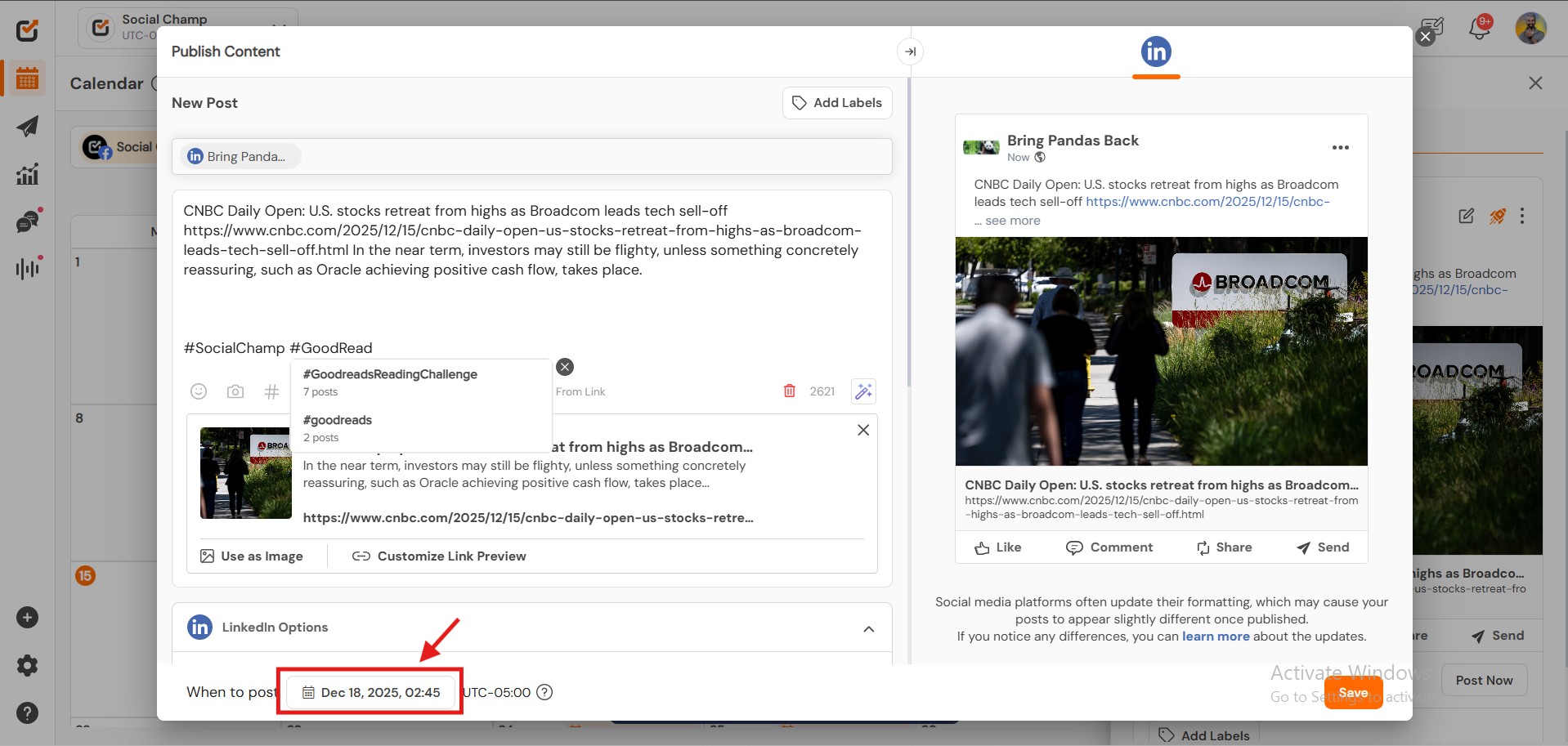Follow the learn more link
Image resolution: width=1568 pixels, height=746 pixels.
click(x=1215, y=637)
